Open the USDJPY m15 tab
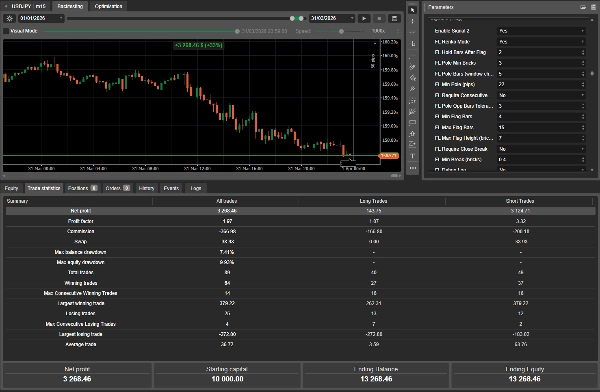This screenshot has height=392, width=600. click(x=29, y=6)
